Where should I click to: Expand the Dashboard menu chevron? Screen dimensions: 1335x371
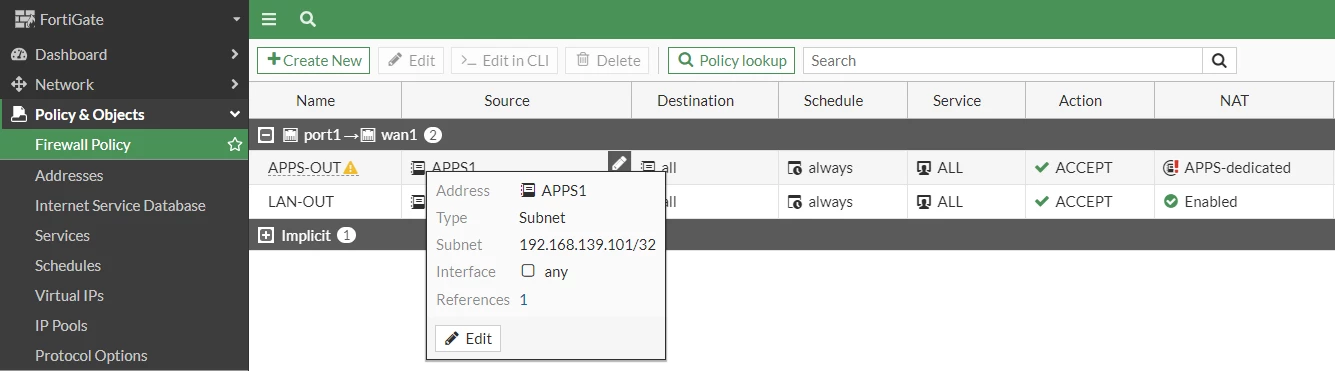(234, 54)
